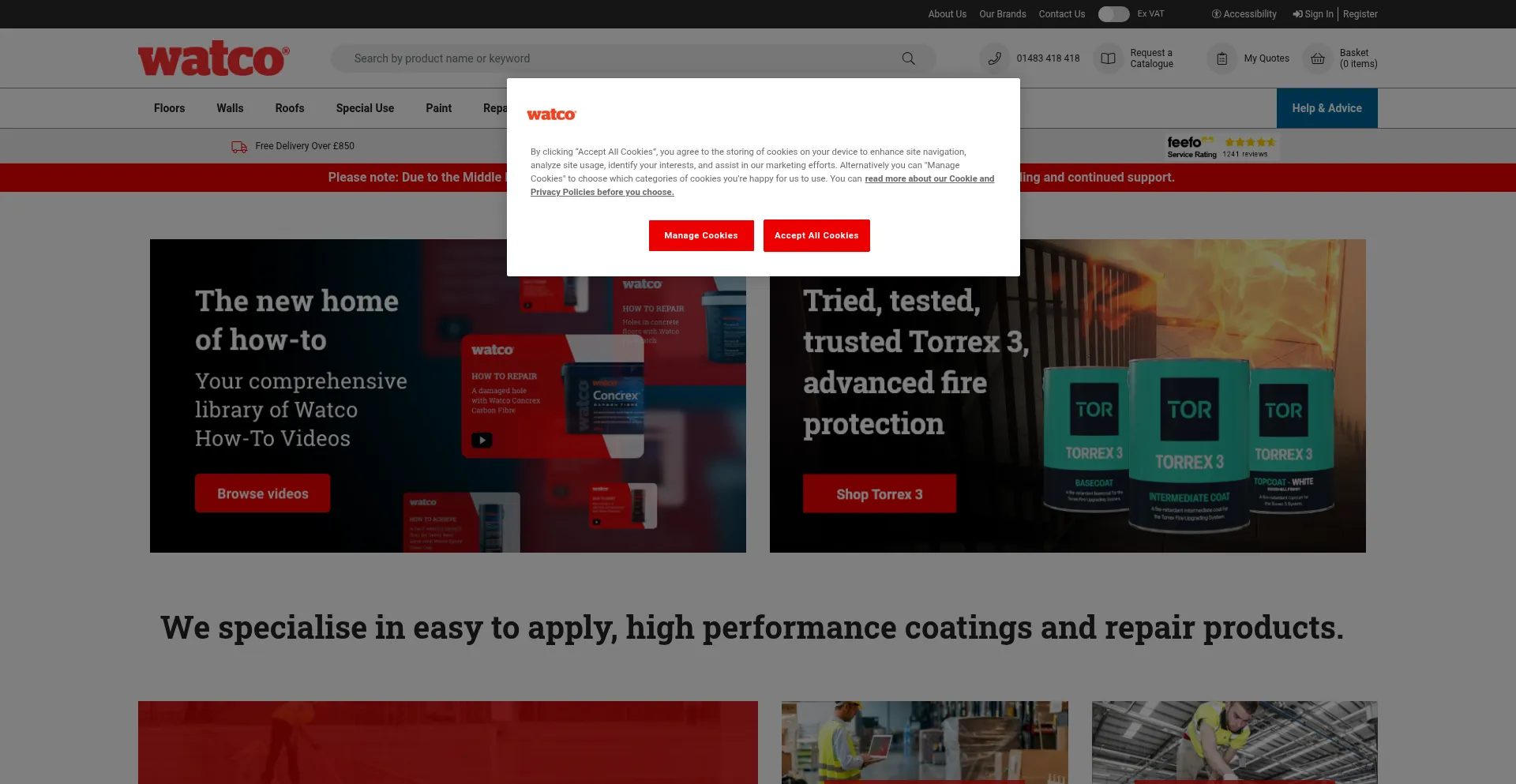Open the Paint menu
This screenshot has width=1516, height=784.
439,108
